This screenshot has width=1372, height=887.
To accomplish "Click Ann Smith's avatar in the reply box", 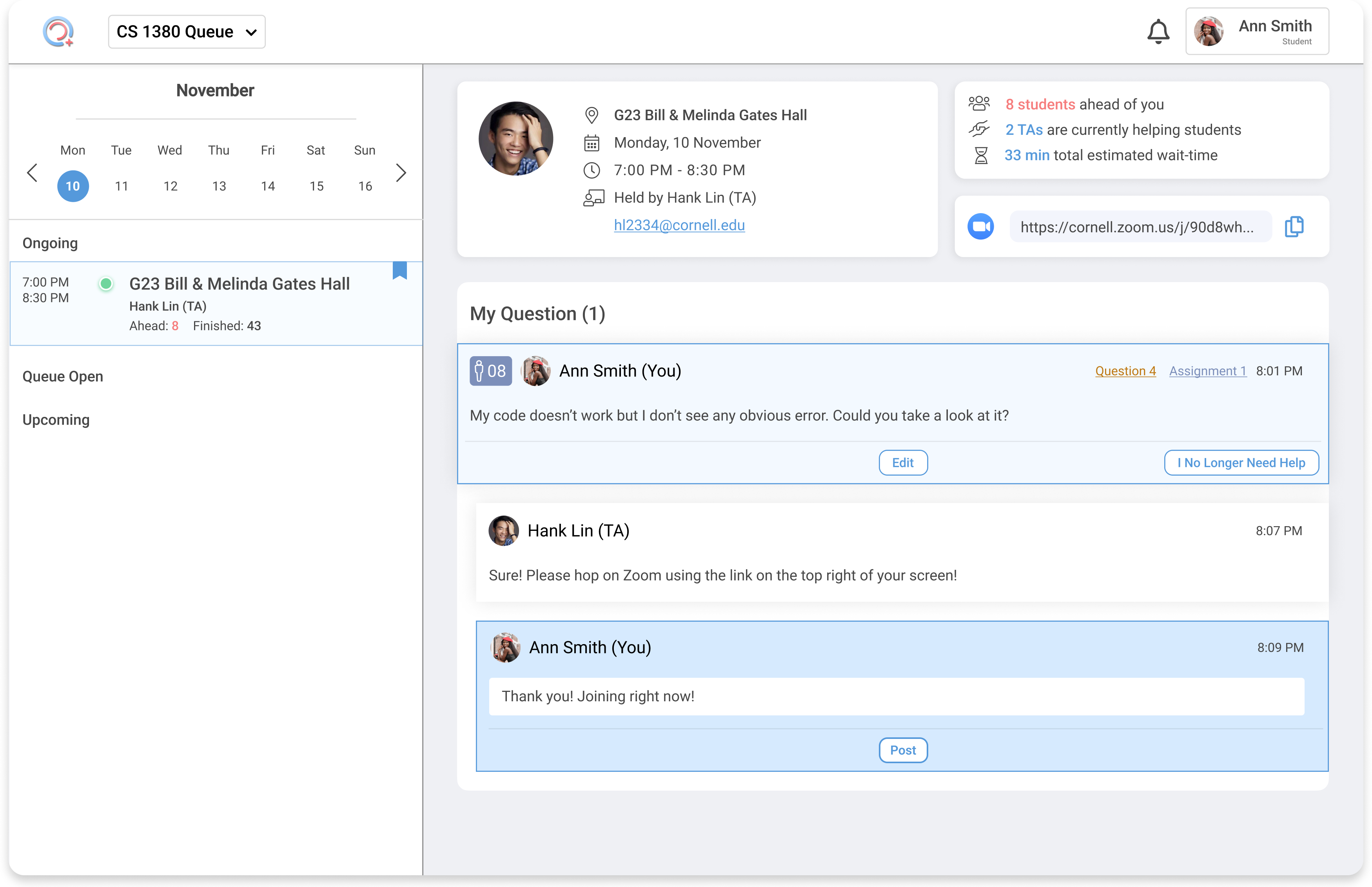I will tap(505, 647).
